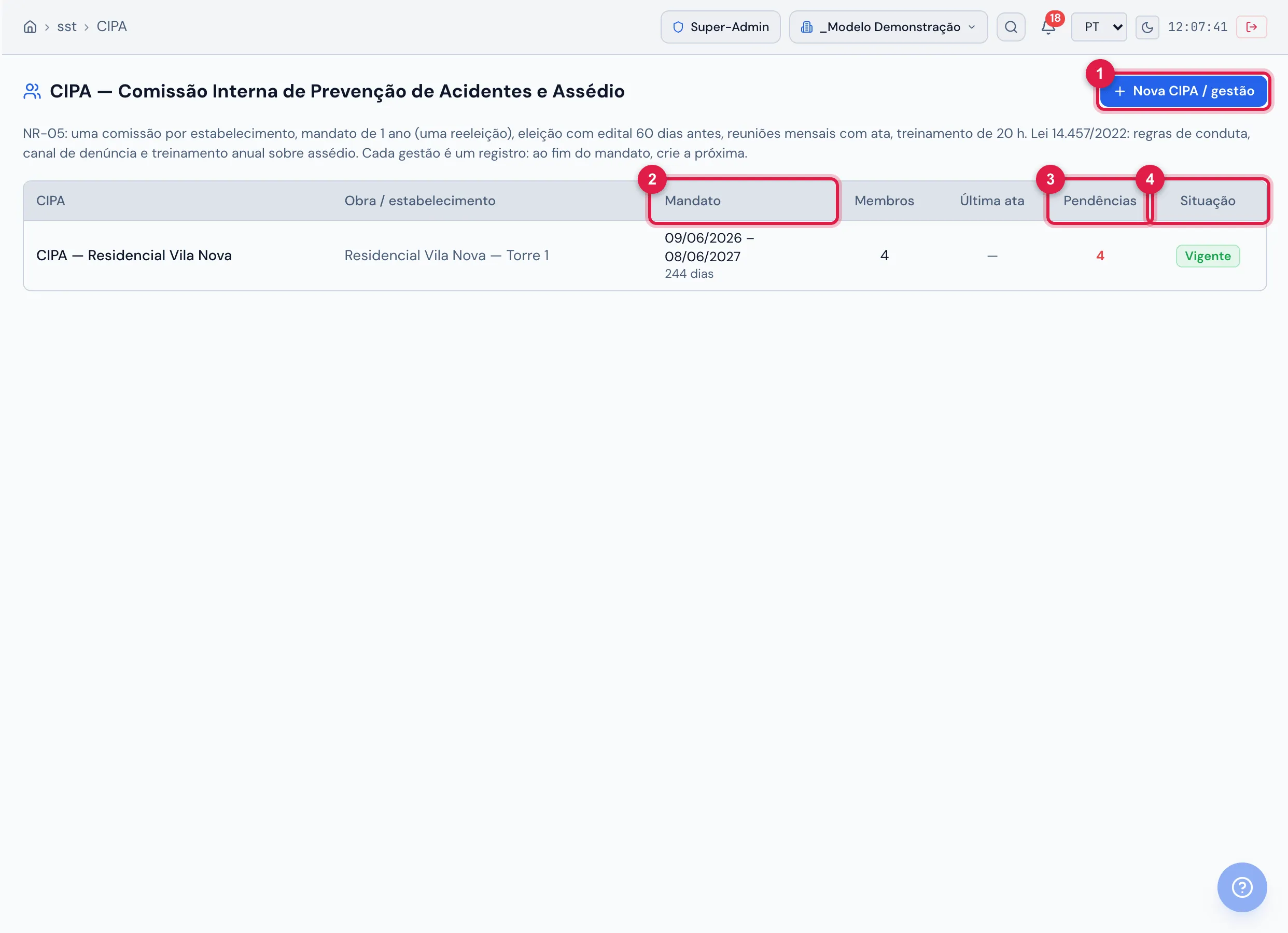The image size is (1288, 933).
Task: Open CIPA — Residencial Vila Nova row
Action: (x=645, y=256)
